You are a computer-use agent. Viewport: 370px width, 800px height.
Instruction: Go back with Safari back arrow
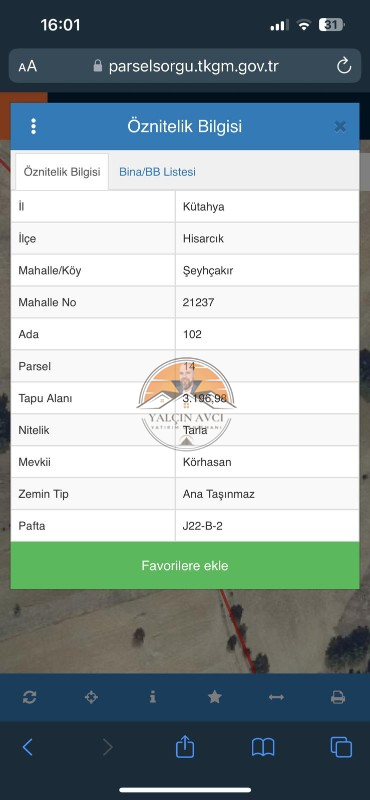coord(28,747)
